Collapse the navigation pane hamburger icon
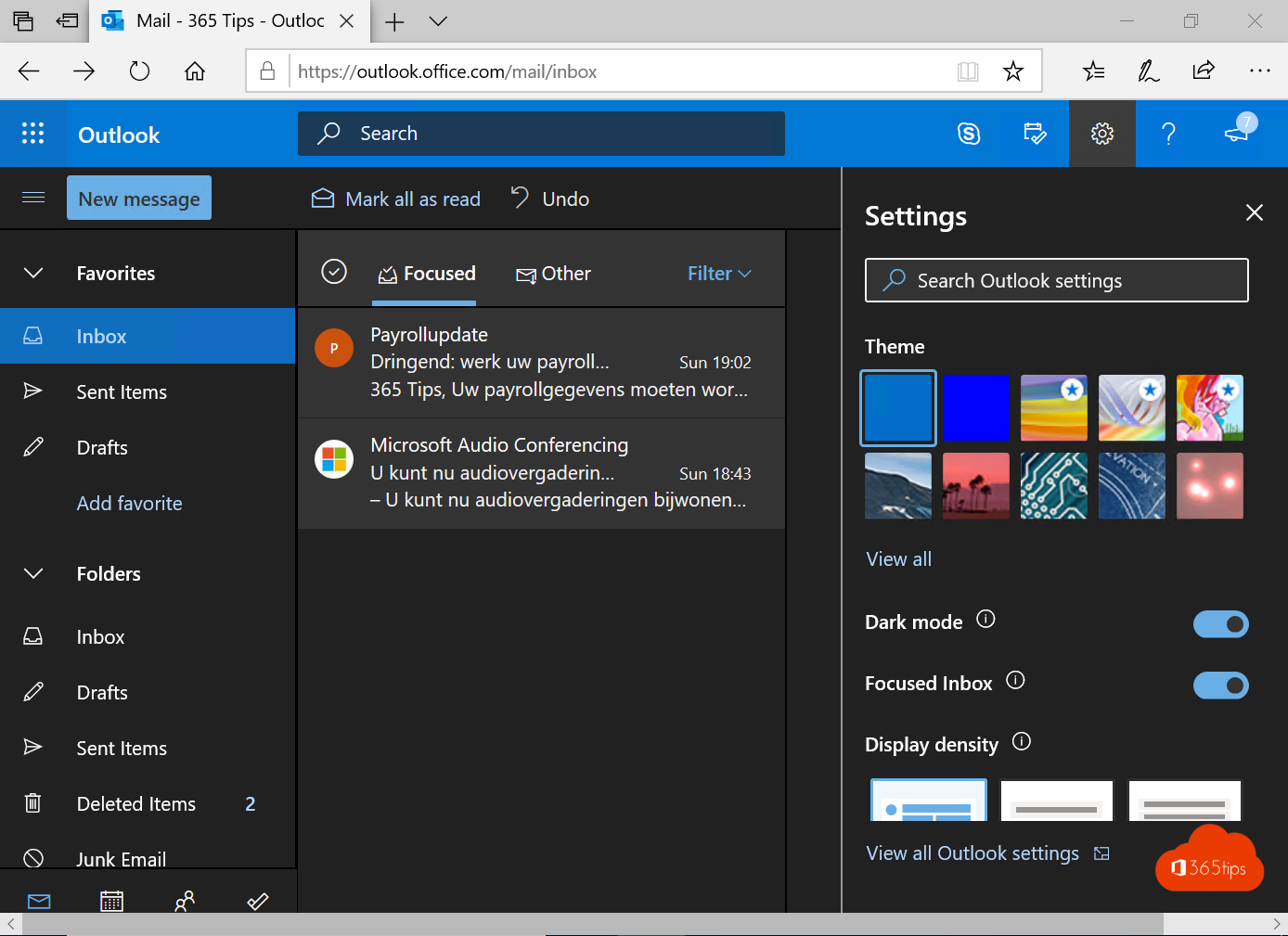The height and width of the screenshot is (936, 1288). coord(33,197)
